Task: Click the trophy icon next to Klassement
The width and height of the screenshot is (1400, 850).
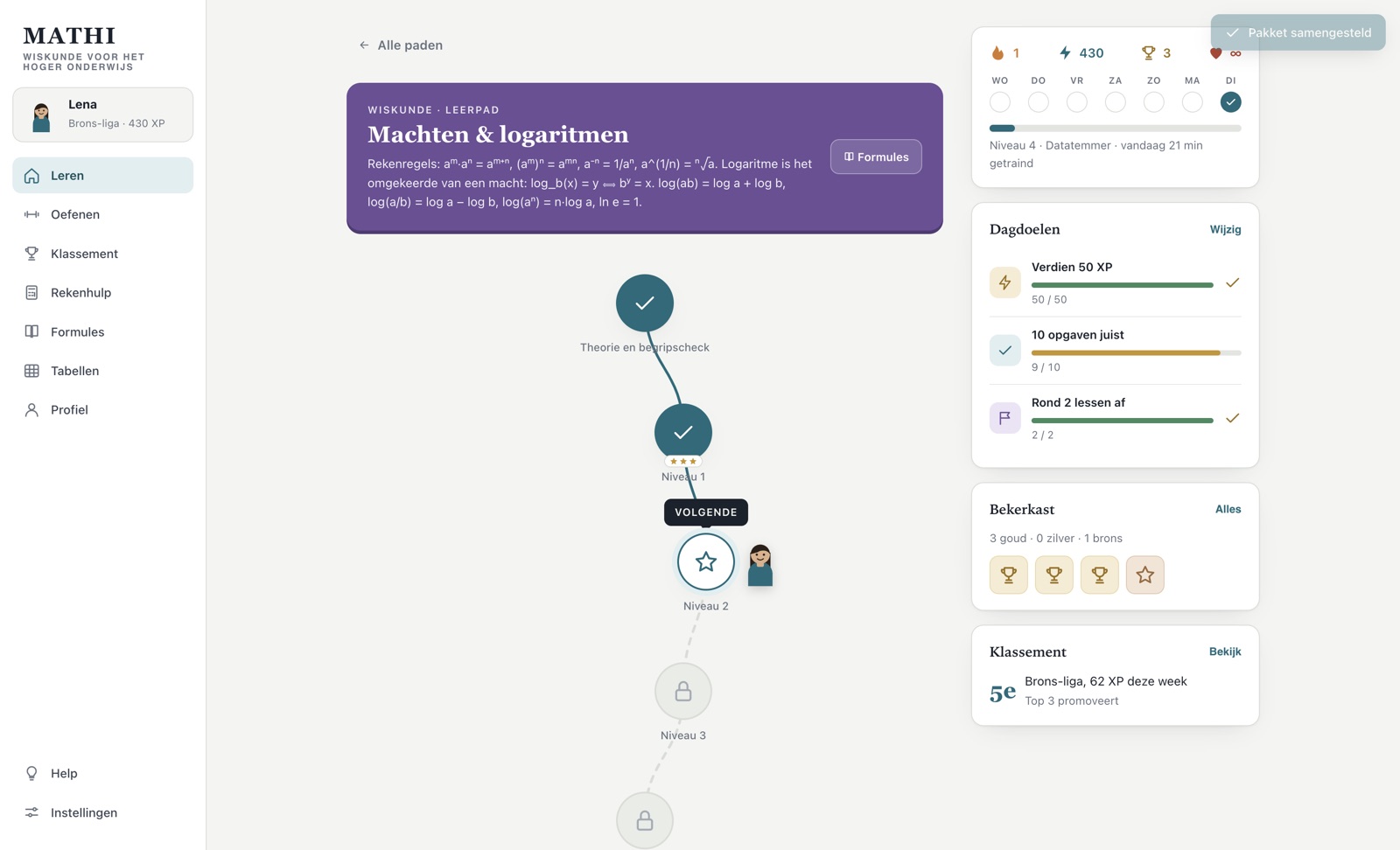Action: [x=31, y=254]
